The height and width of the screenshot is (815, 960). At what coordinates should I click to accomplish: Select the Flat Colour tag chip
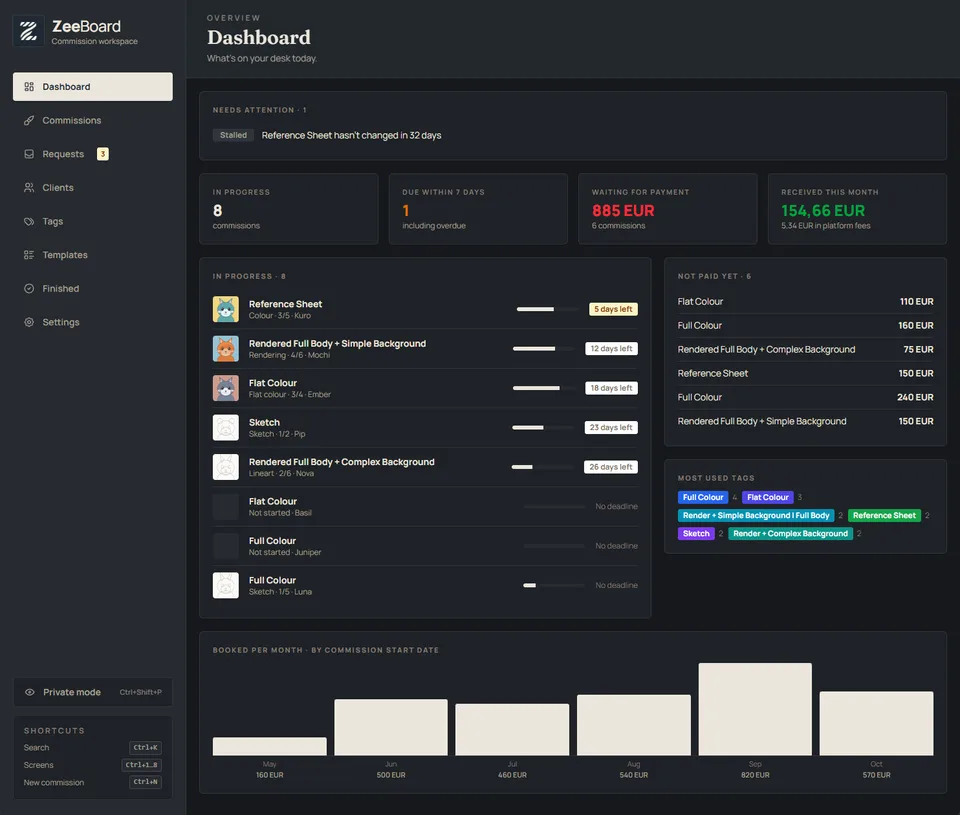tap(768, 498)
